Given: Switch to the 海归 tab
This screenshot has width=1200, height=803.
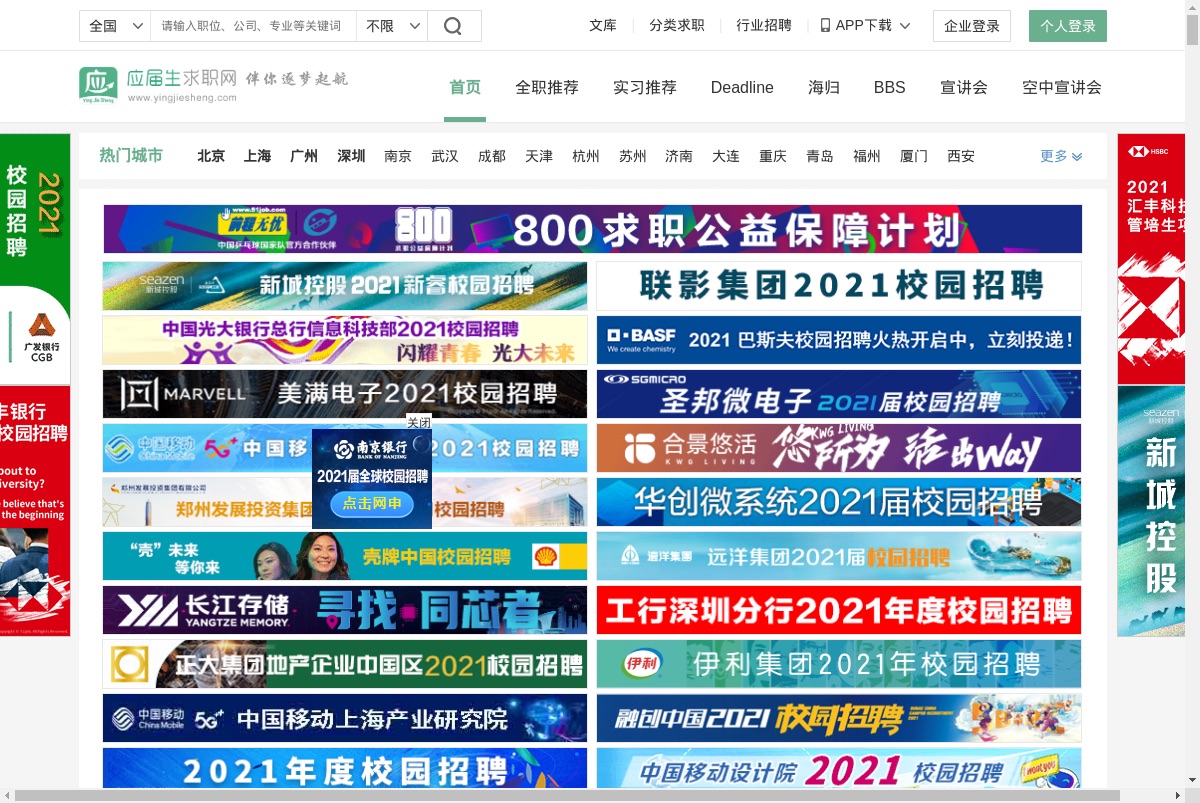Looking at the screenshot, I should click(x=824, y=87).
